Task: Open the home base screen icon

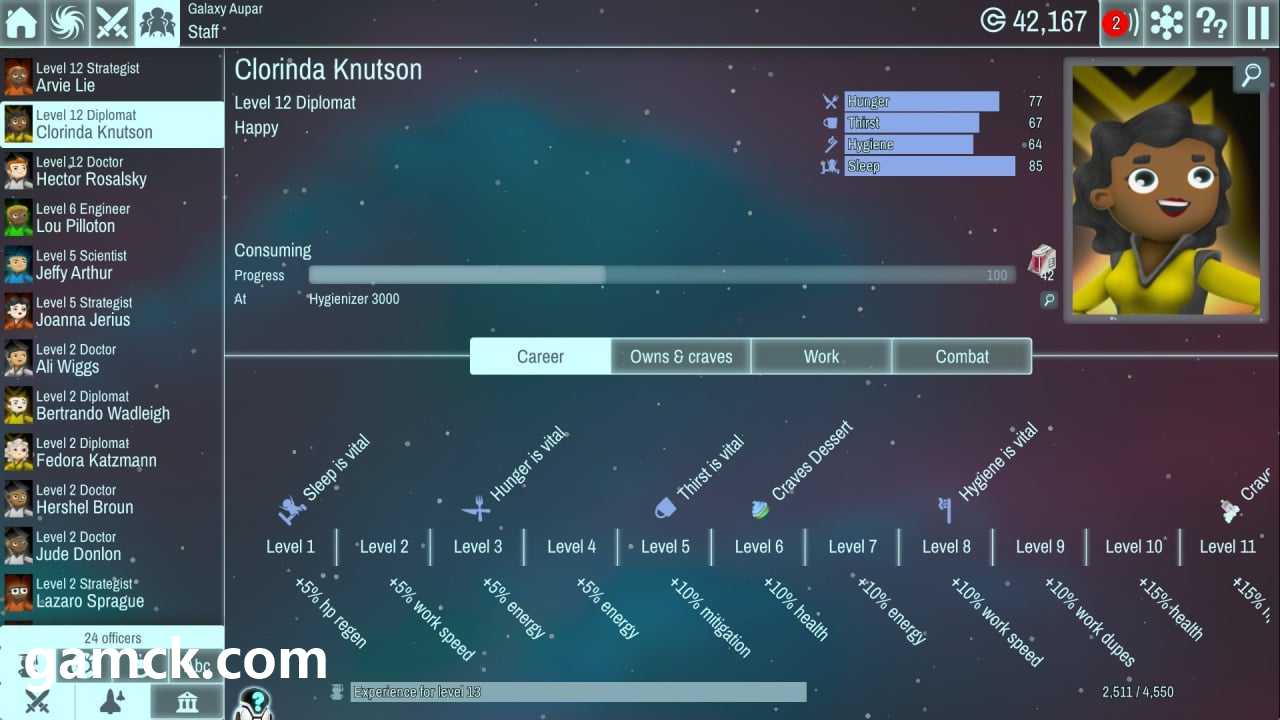Action: click(x=21, y=22)
